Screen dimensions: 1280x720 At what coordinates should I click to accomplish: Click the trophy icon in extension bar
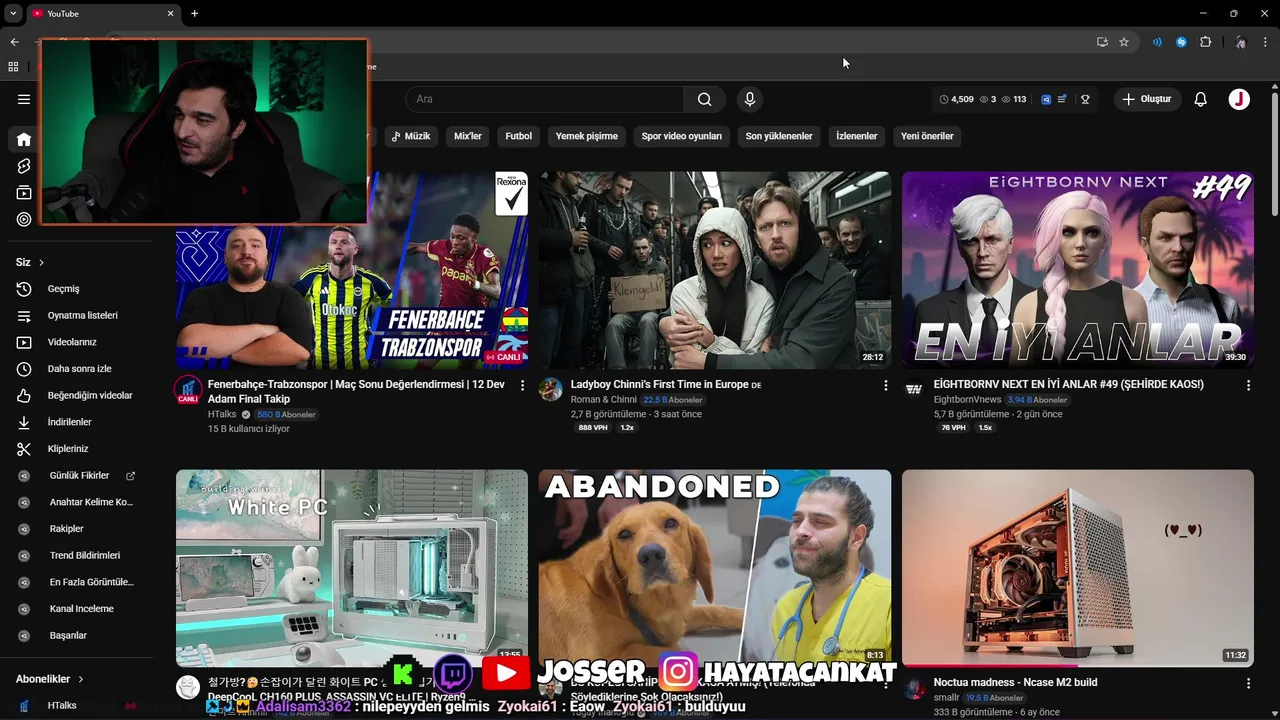1085,99
